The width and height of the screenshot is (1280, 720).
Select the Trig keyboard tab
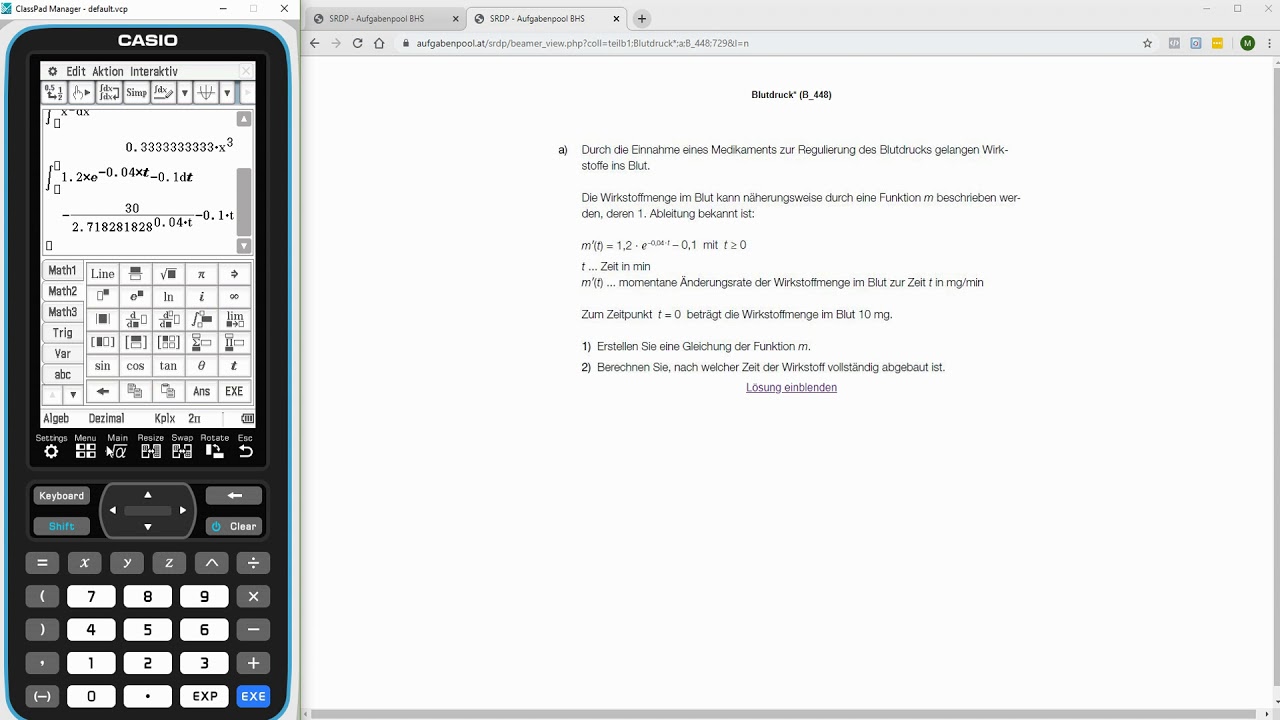[62, 333]
